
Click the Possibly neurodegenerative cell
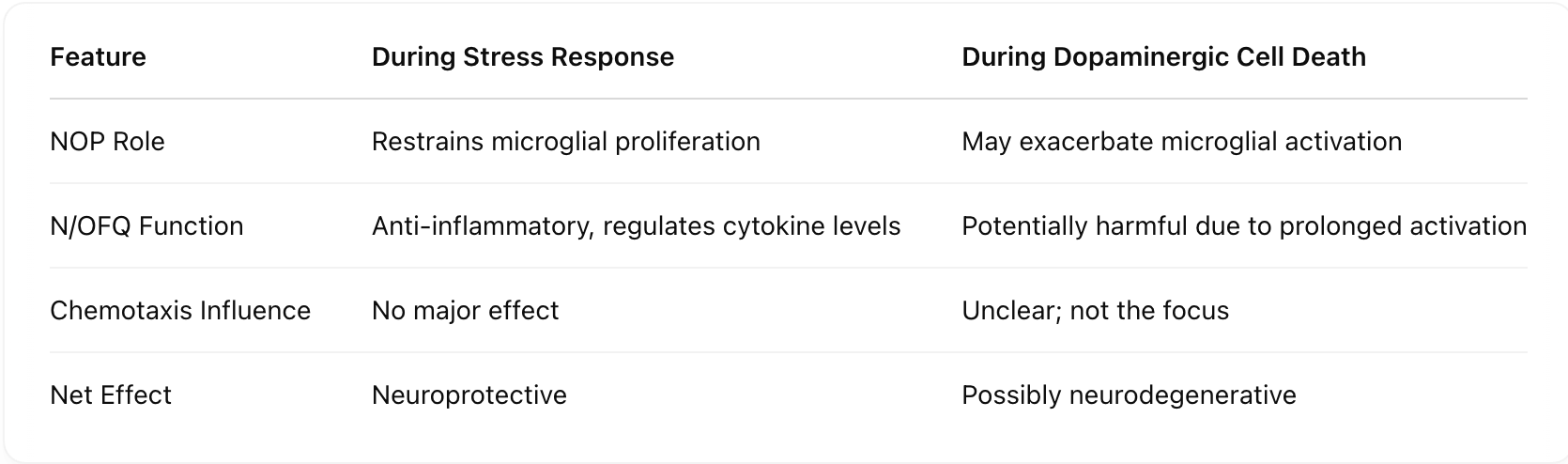point(1129,395)
